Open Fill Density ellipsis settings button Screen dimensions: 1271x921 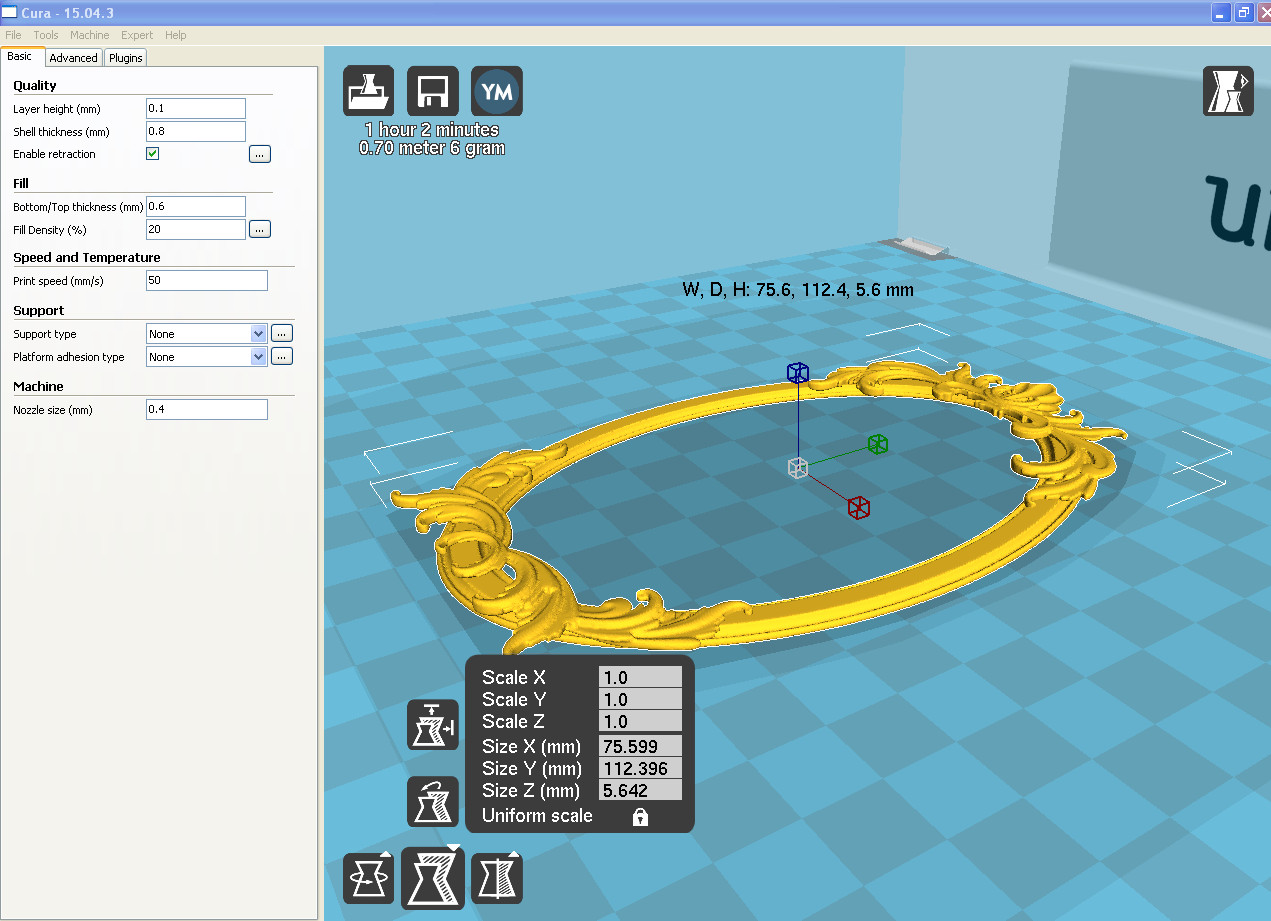pyautogui.click(x=260, y=229)
